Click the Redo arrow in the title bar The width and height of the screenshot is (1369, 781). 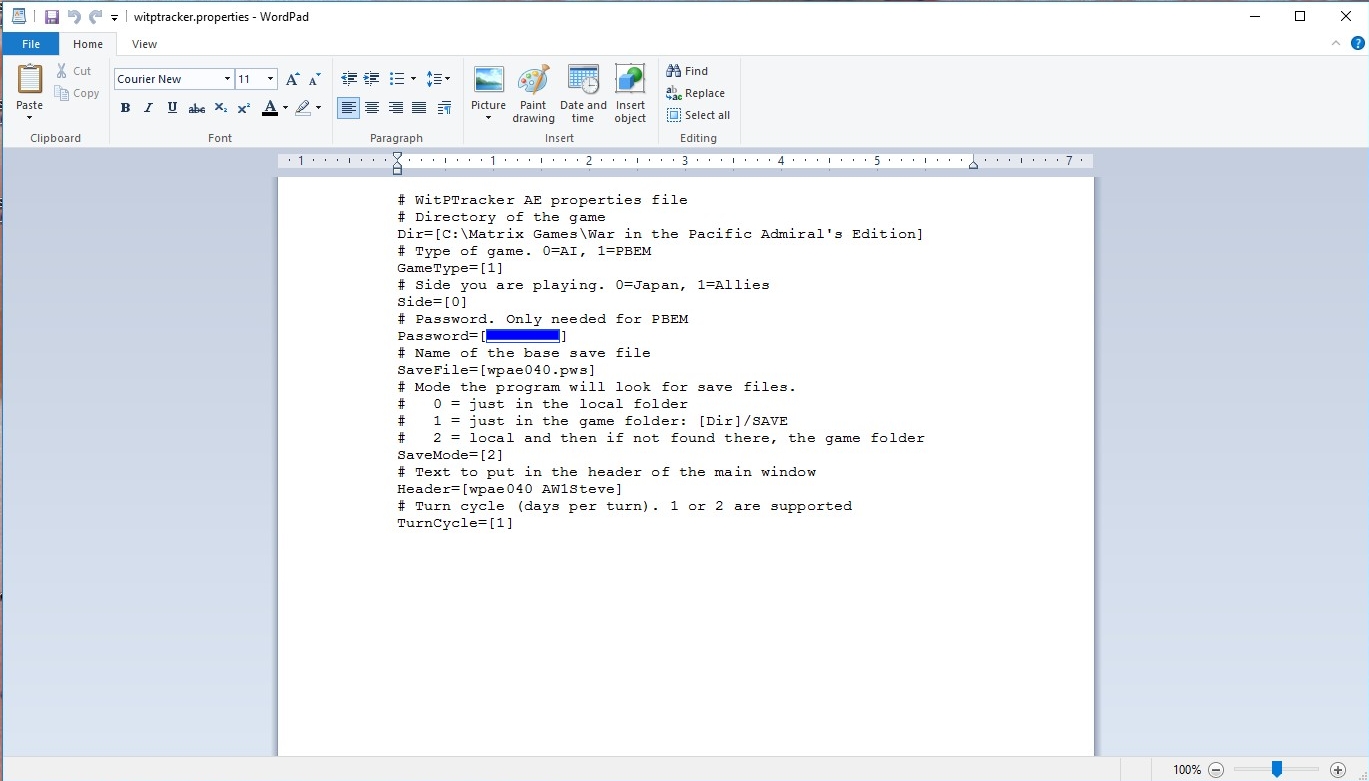click(95, 17)
